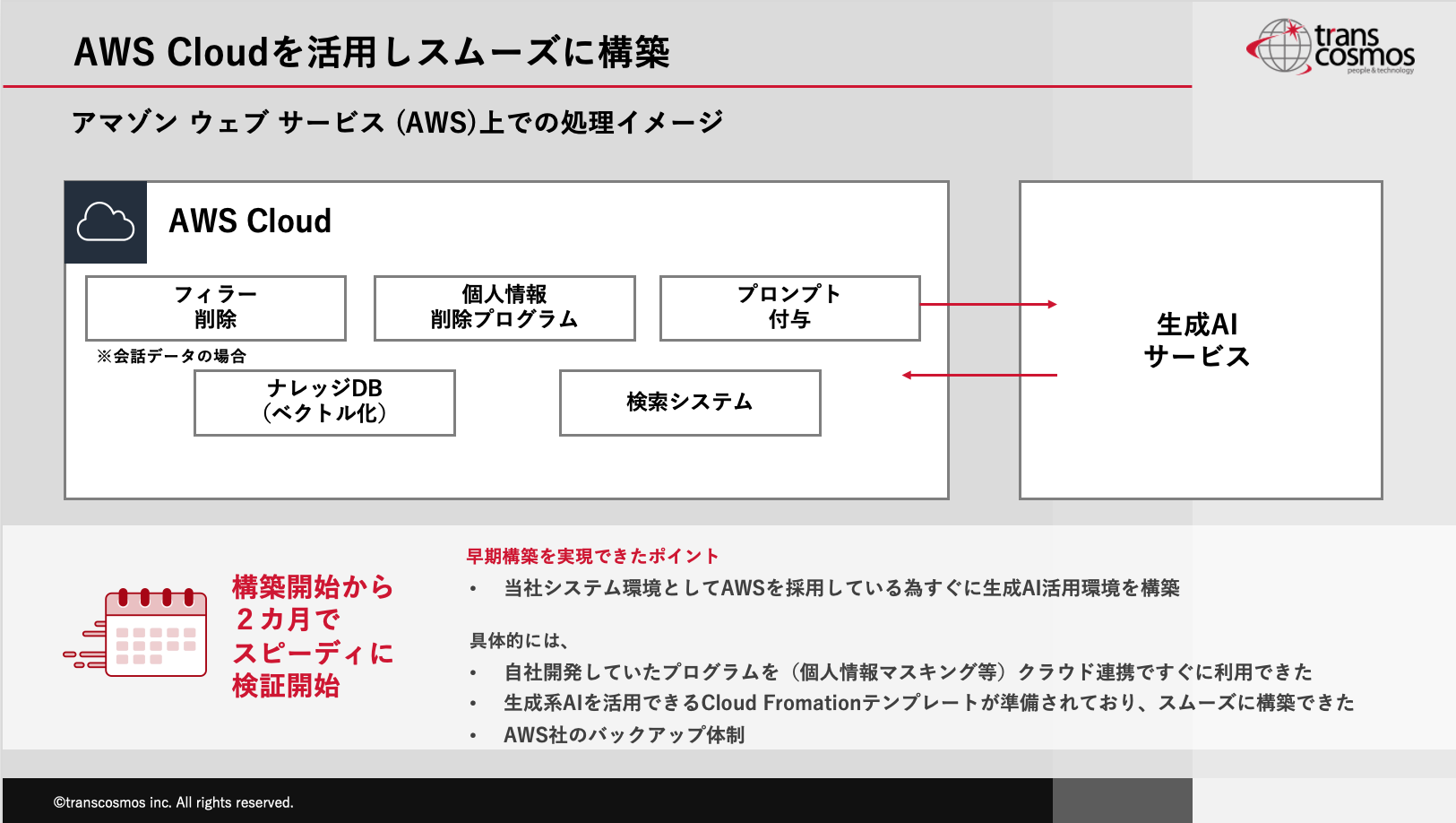Click the red heading 早期構築を実現できたポイント
This screenshot has height=823, width=1456.
click(x=592, y=556)
